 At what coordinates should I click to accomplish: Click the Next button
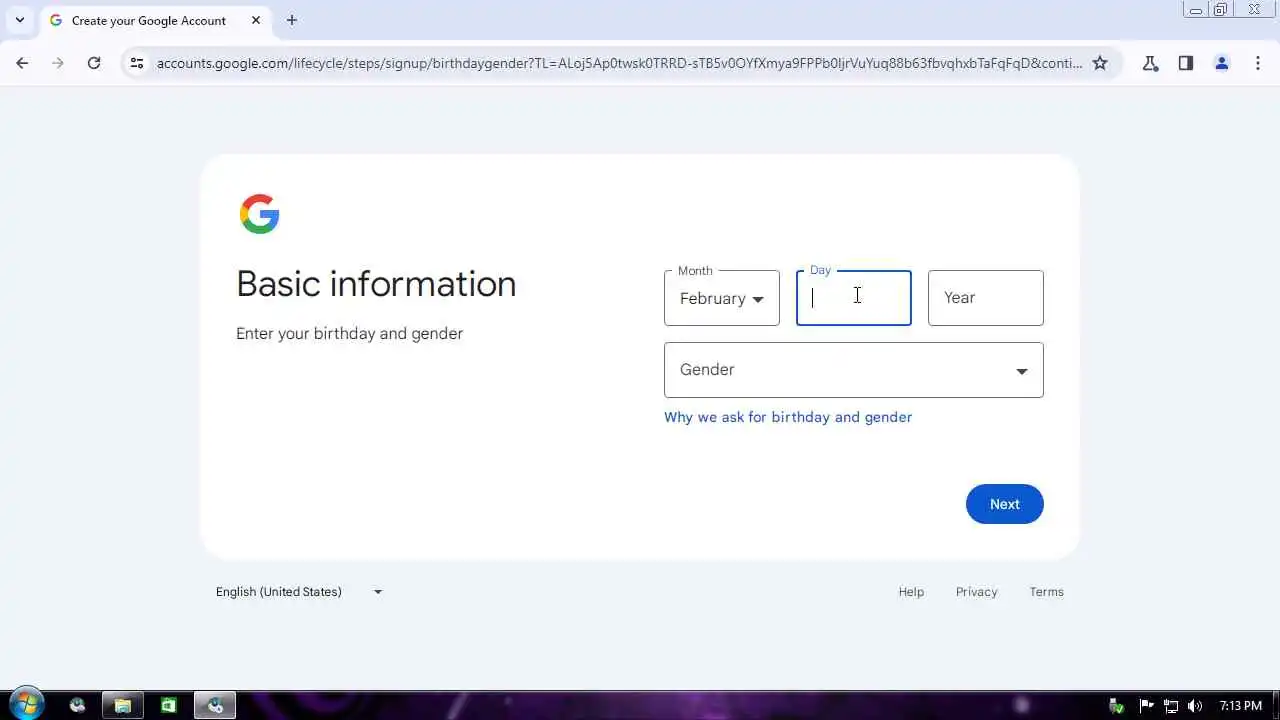1004,504
